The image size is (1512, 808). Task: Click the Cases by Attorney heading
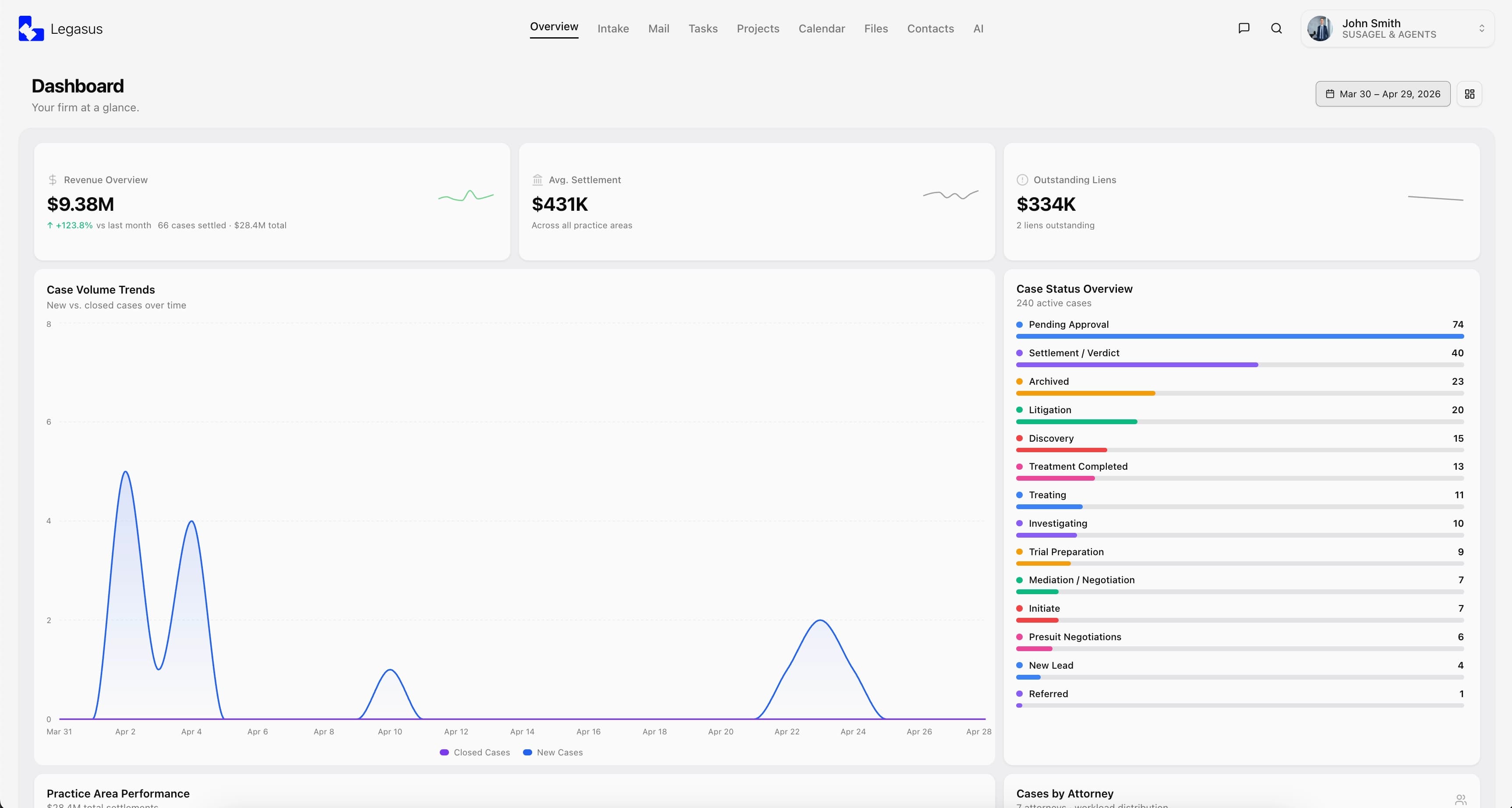point(1065,793)
